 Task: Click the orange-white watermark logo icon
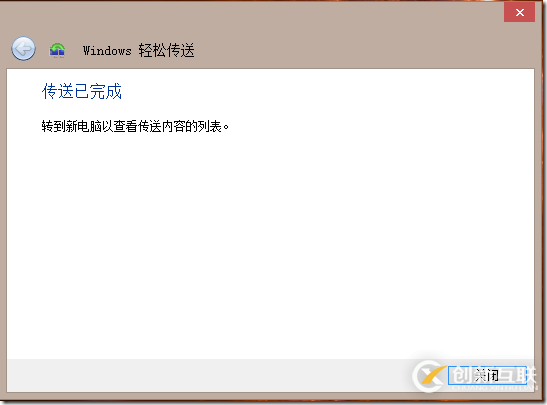coord(429,376)
